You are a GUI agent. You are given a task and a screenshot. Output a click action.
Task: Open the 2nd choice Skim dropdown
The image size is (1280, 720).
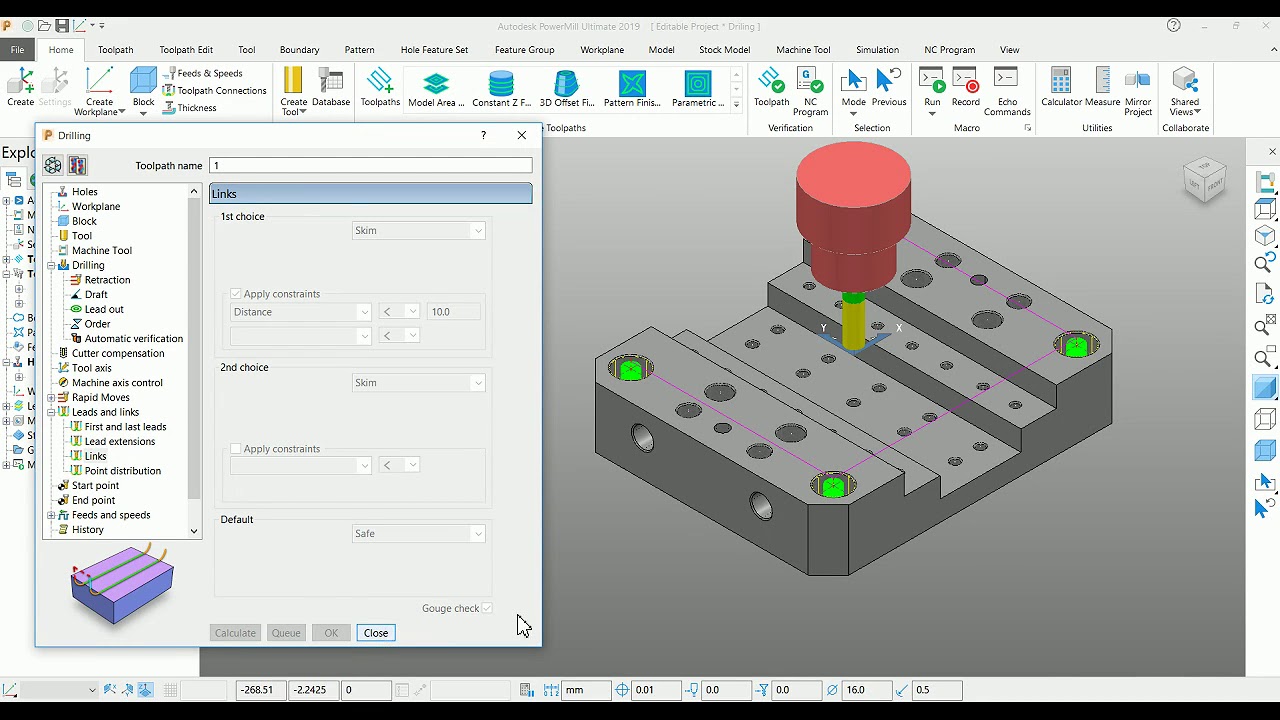(x=418, y=383)
